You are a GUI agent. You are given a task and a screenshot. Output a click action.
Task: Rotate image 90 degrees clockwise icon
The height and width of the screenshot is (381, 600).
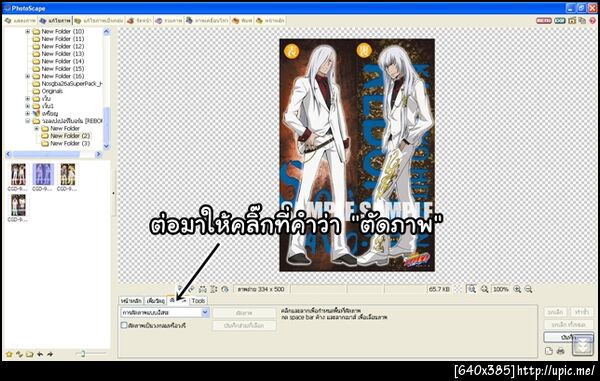pos(191,289)
